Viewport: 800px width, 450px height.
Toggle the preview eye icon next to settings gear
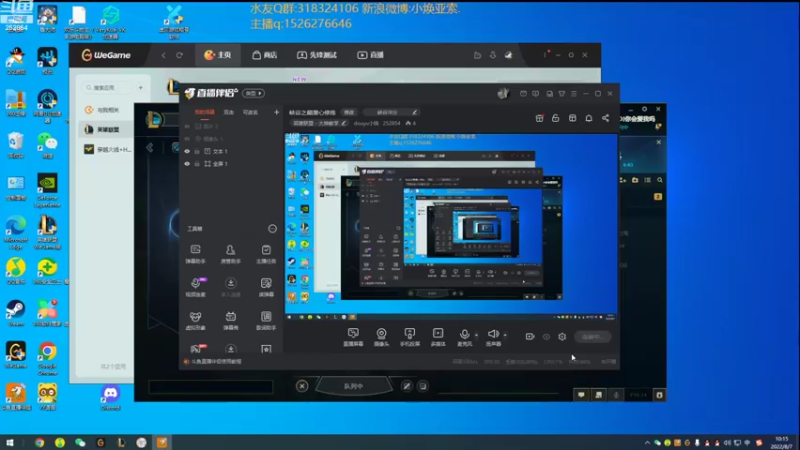(546, 337)
